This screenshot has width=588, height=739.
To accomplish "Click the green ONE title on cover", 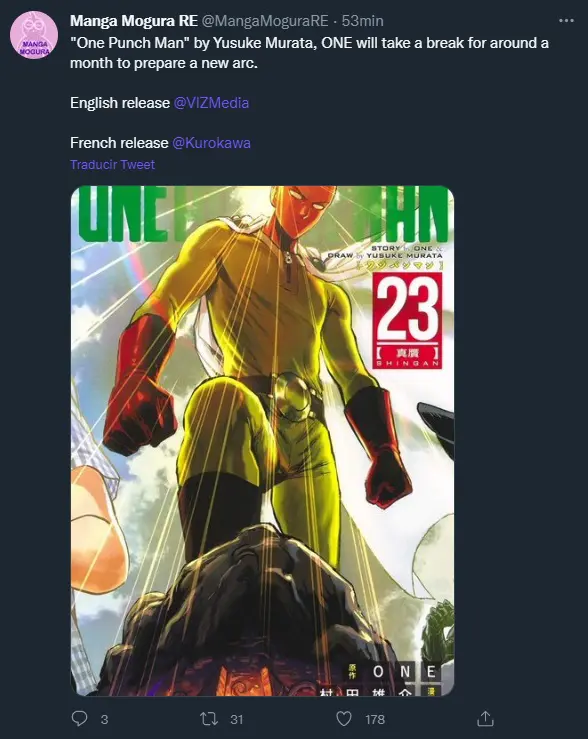I will coord(123,214).
